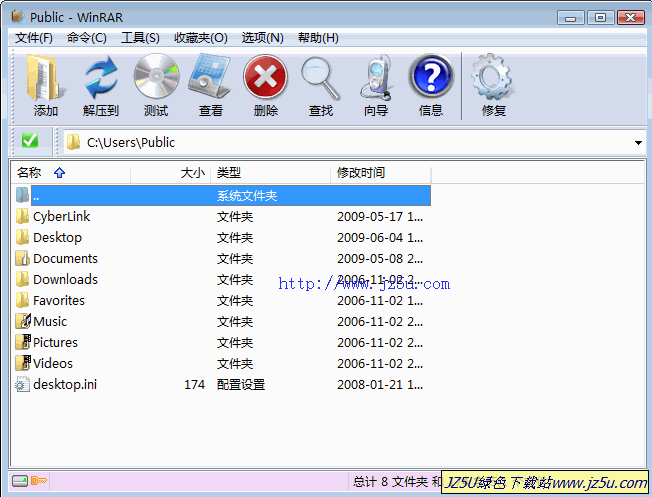Image resolution: width=652 pixels, height=497 pixels.
Task: Click the Downloads folder icon
Action: coord(22,279)
